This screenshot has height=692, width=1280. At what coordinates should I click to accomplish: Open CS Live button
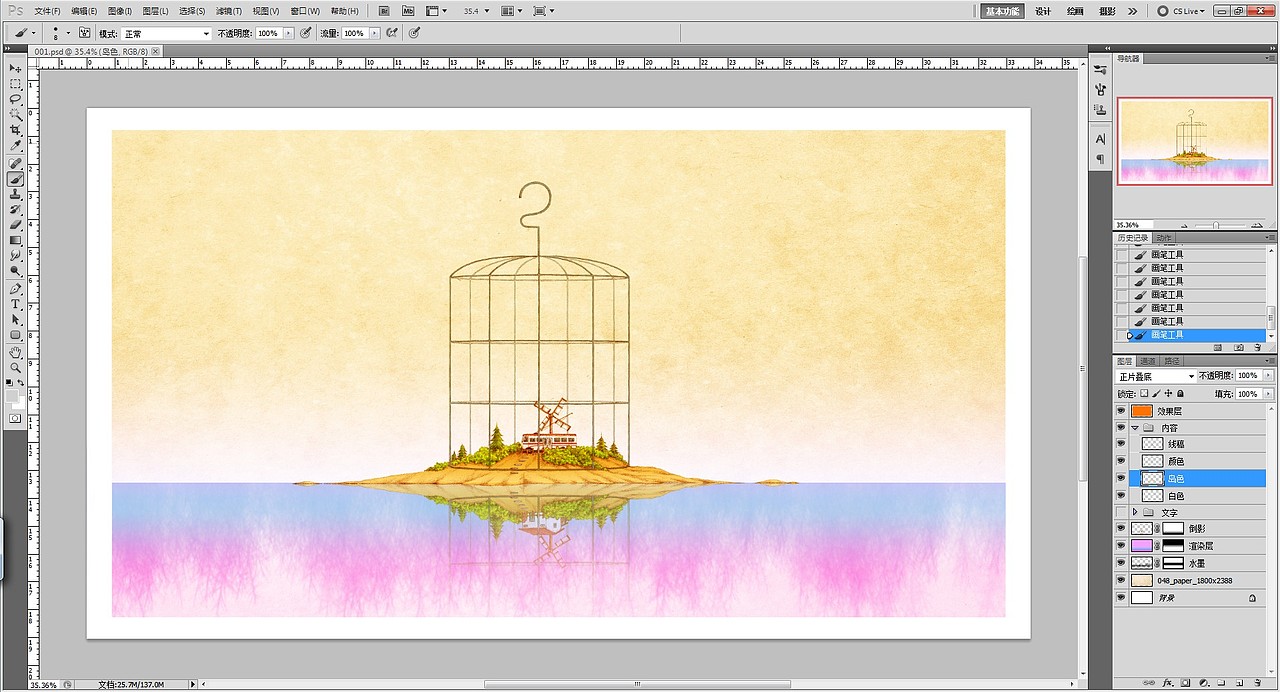pyautogui.click(x=1182, y=11)
